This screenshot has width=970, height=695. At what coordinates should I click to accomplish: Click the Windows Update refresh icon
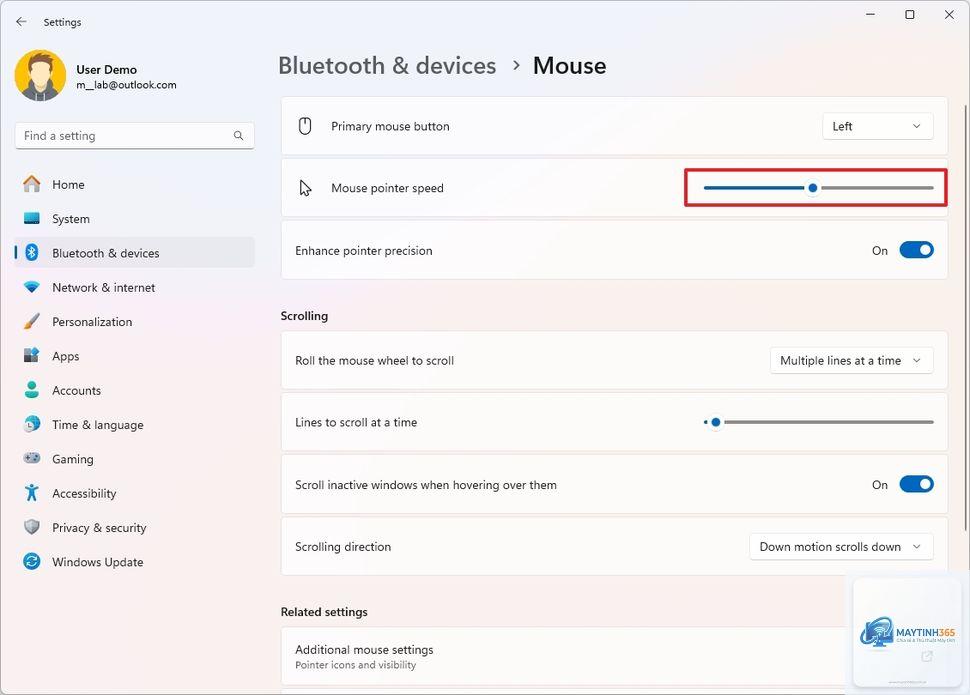point(32,561)
